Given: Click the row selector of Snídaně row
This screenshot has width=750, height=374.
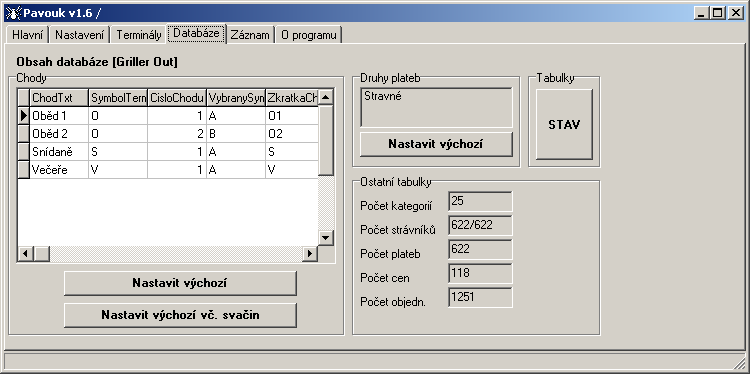Looking at the screenshot, I should [23, 152].
